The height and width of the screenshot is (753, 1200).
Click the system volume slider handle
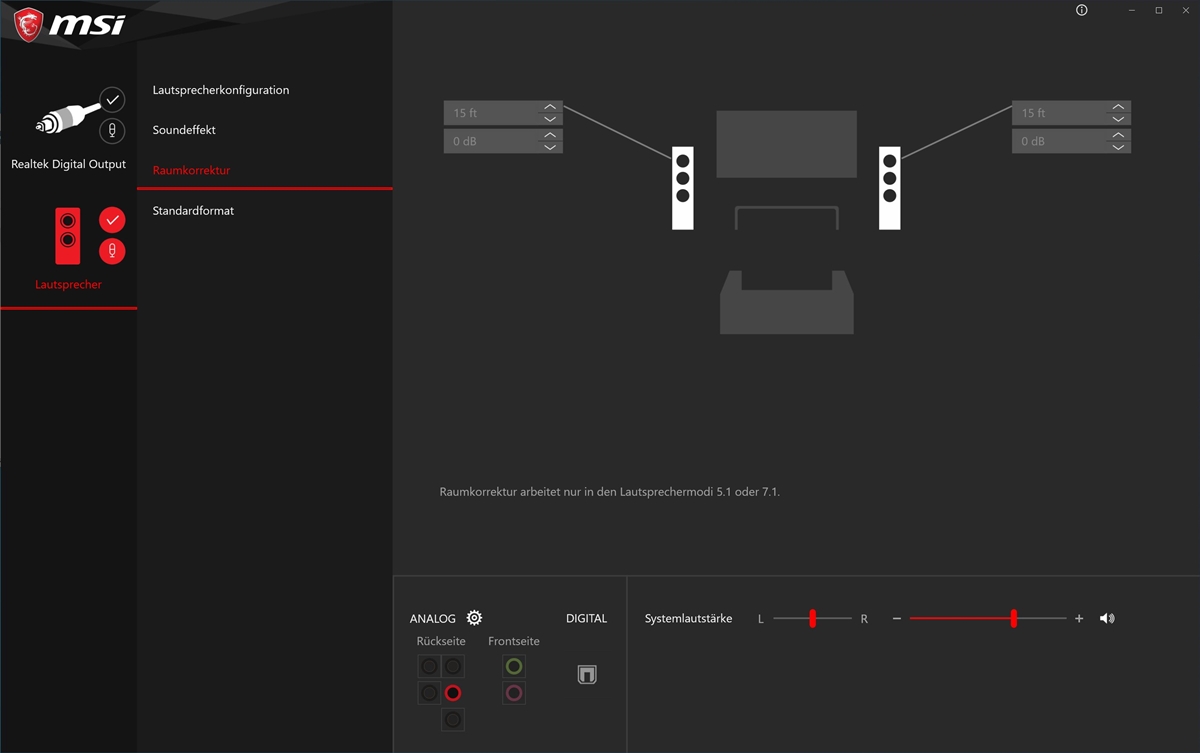(x=1014, y=619)
